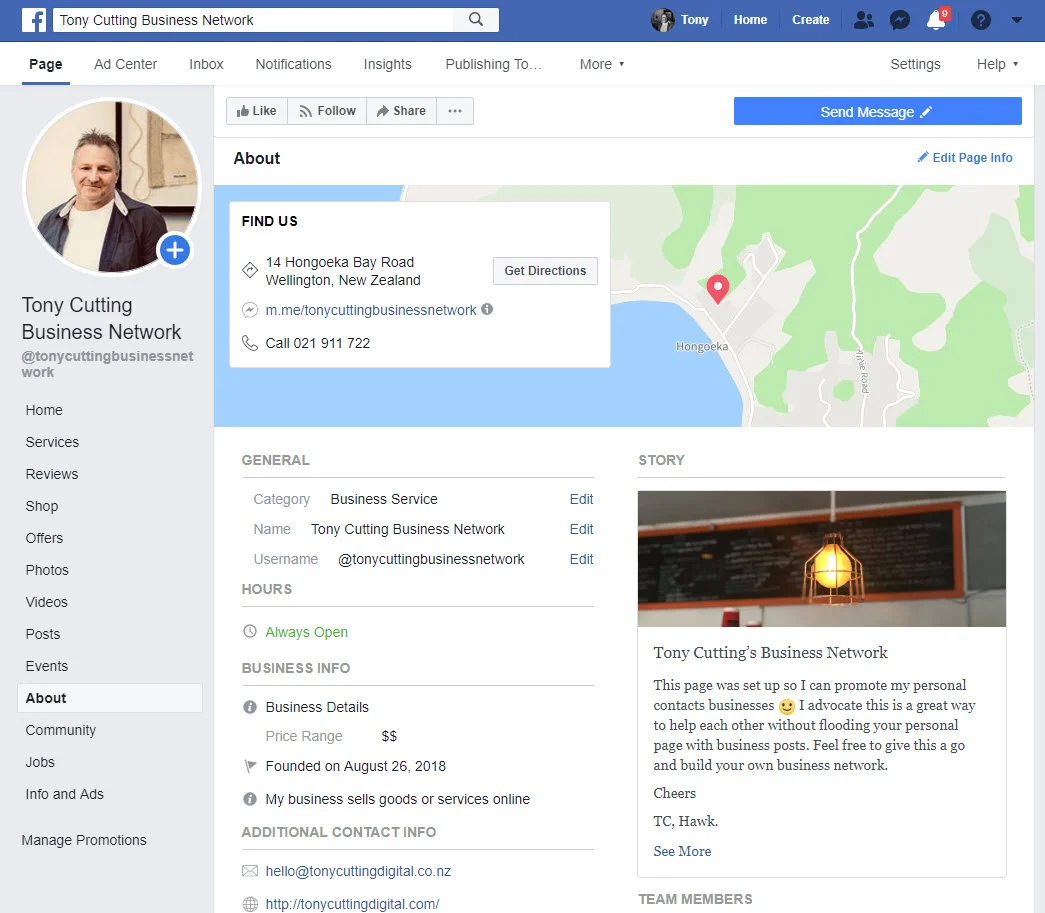Click the three-dots more actions button
The image size is (1045, 913).
(x=455, y=111)
